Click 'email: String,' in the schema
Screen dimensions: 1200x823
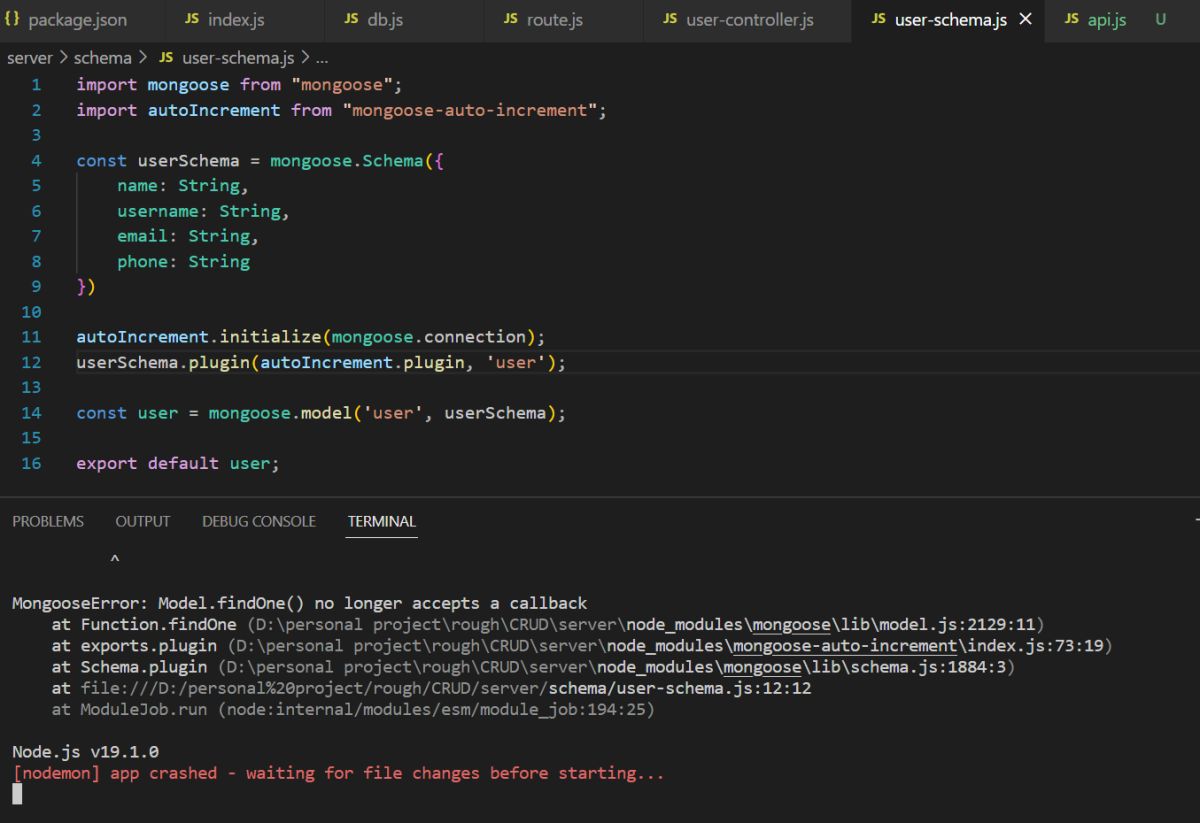[x=188, y=236]
